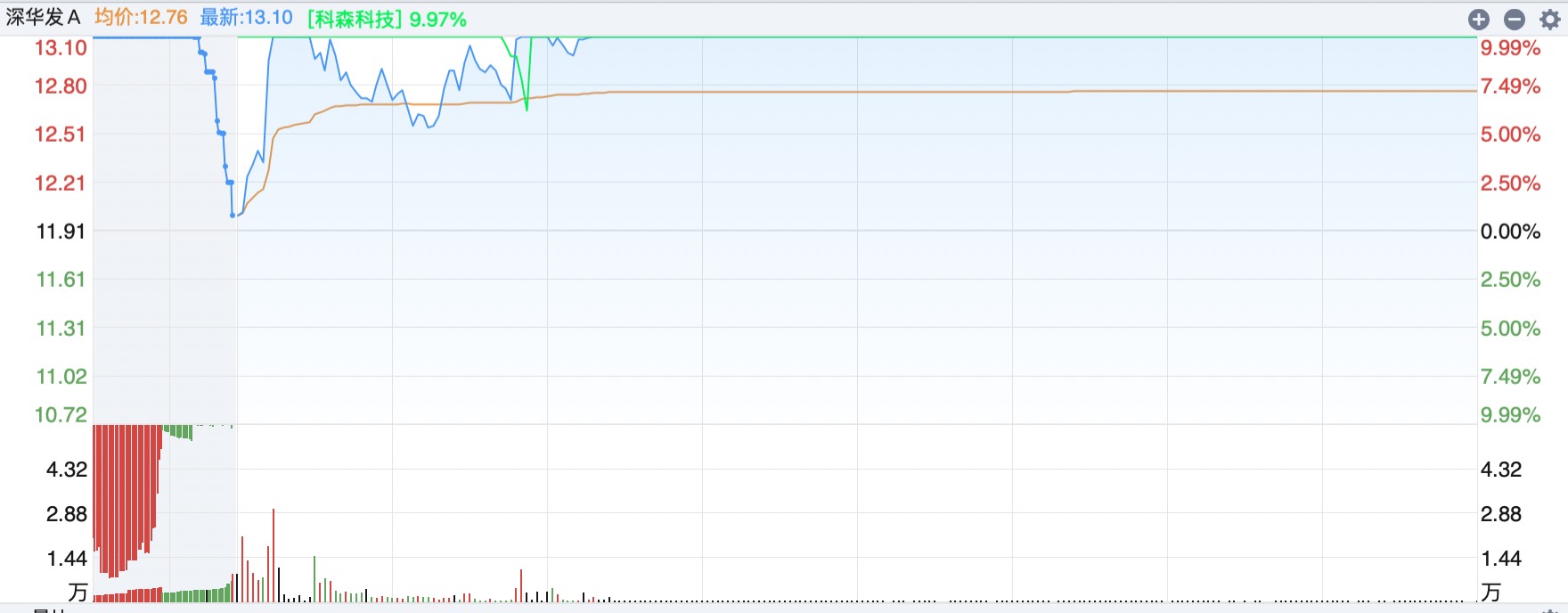Click the red 9.99% limit-up label
1568x613 pixels.
coord(1510,48)
